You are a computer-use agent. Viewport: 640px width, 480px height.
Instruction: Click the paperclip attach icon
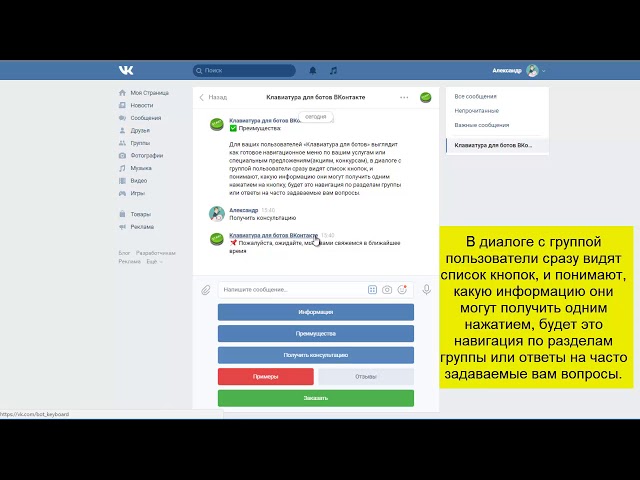click(206, 290)
